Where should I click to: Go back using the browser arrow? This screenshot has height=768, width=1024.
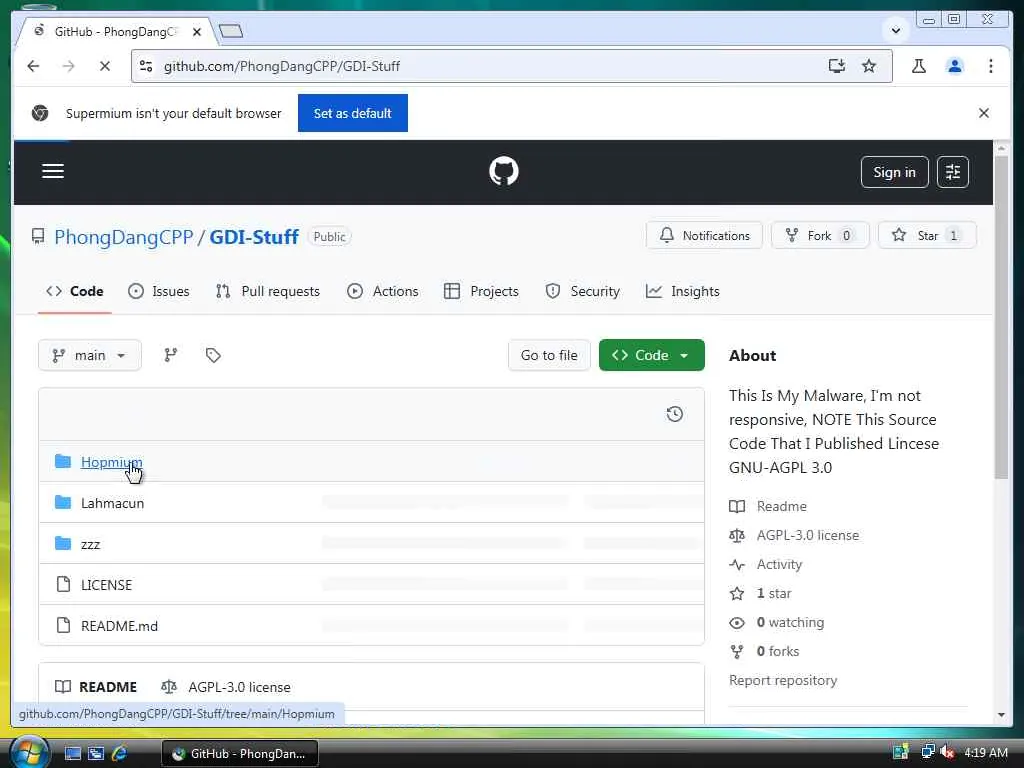pos(33,66)
